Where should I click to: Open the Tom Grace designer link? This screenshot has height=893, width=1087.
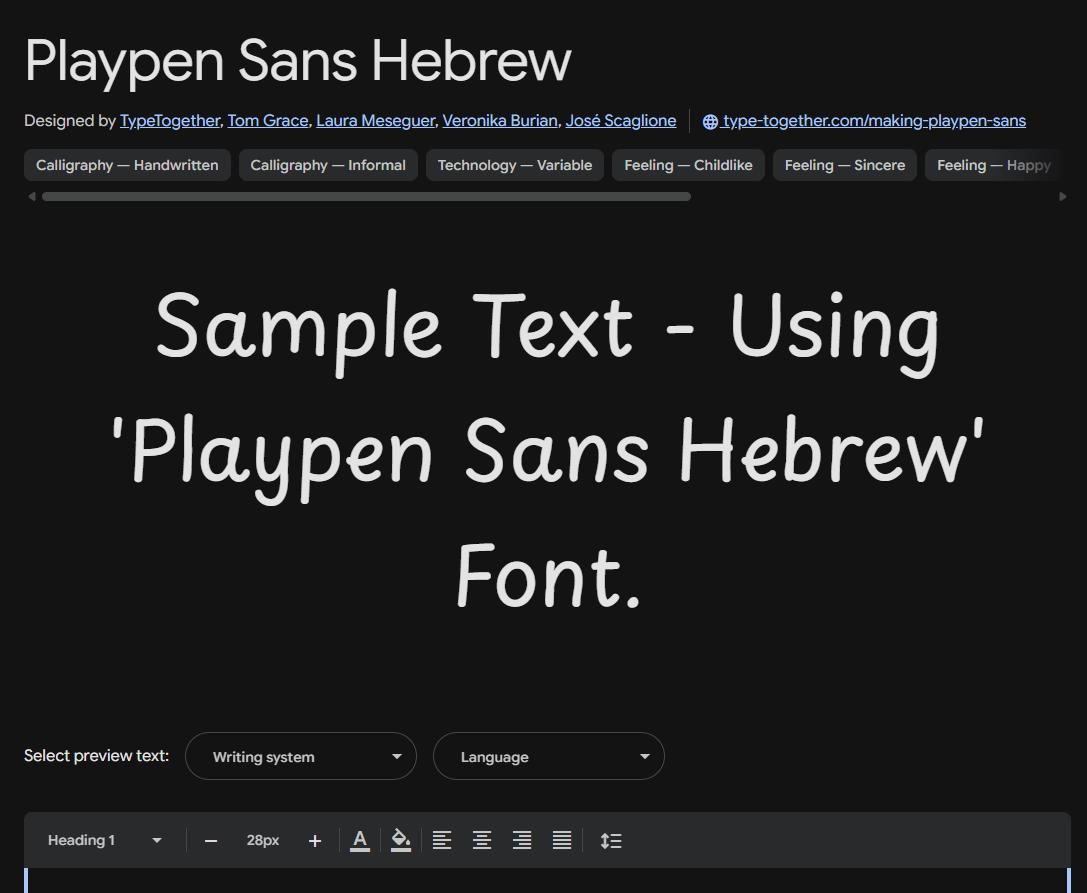pyautogui.click(x=268, y=121)
